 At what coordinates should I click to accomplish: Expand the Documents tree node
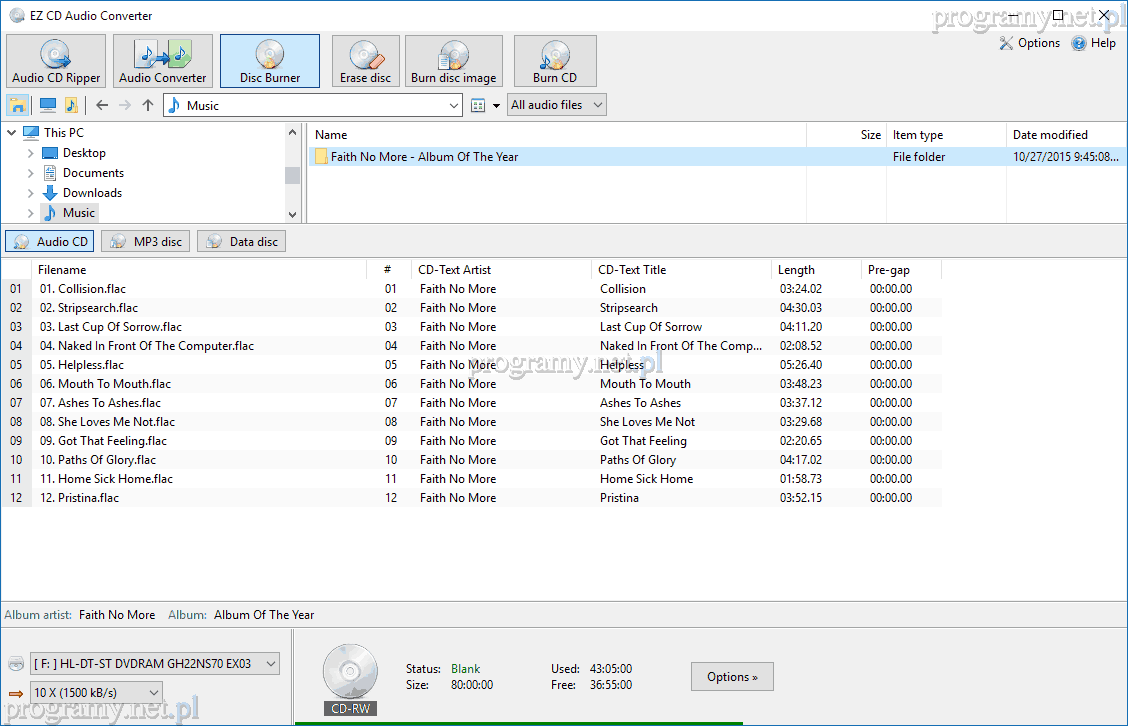click(31, 173)
